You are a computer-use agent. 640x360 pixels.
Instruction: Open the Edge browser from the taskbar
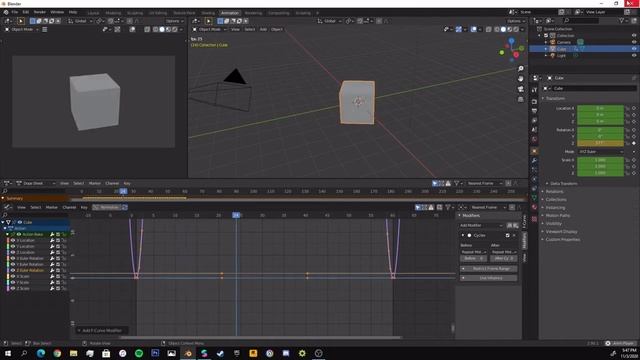coord(41,353)
